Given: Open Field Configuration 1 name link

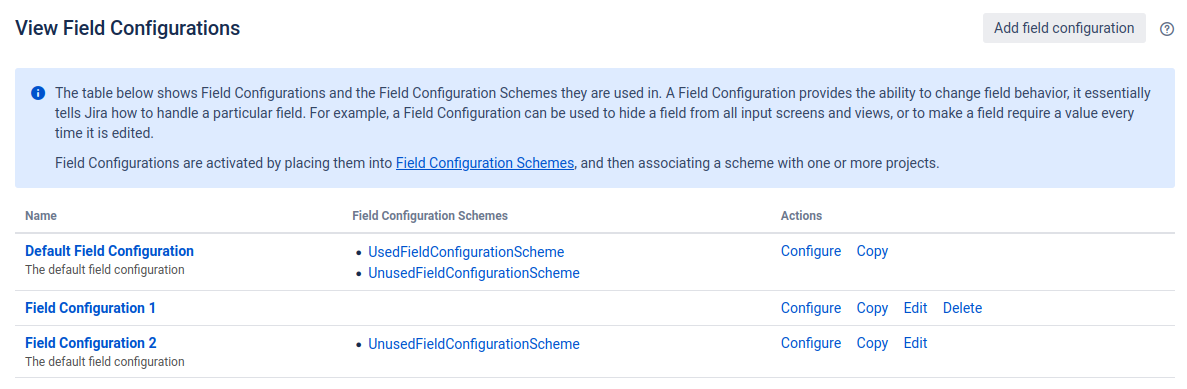Looking at the screenshot, I should pyautogui.click(x=90, y=308).
